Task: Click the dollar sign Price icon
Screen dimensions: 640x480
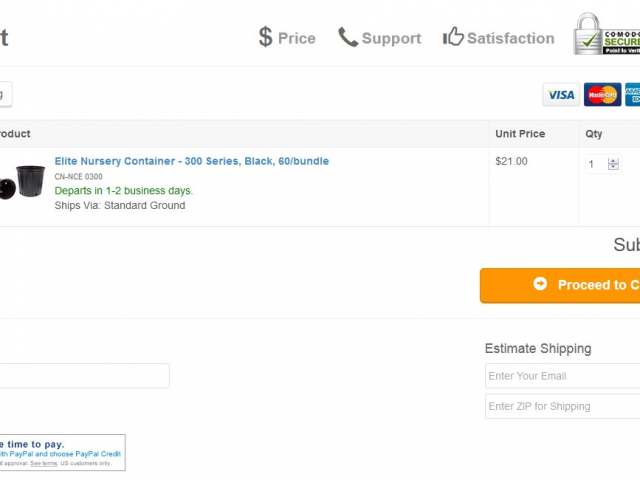Action: pyautogui.click(x=265, y=37)
